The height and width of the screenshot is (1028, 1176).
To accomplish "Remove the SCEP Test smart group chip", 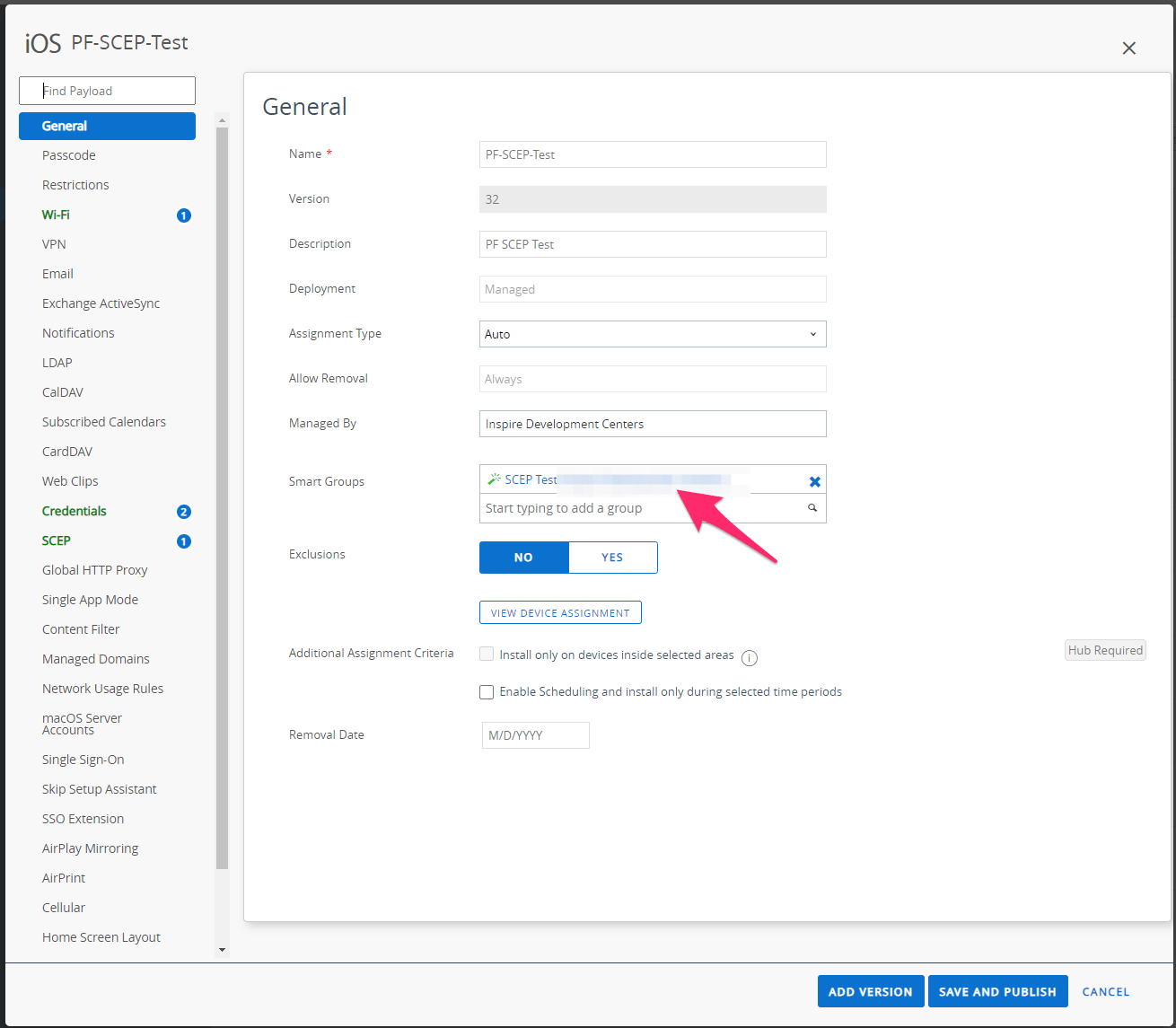I will click(x=815, y=481).
